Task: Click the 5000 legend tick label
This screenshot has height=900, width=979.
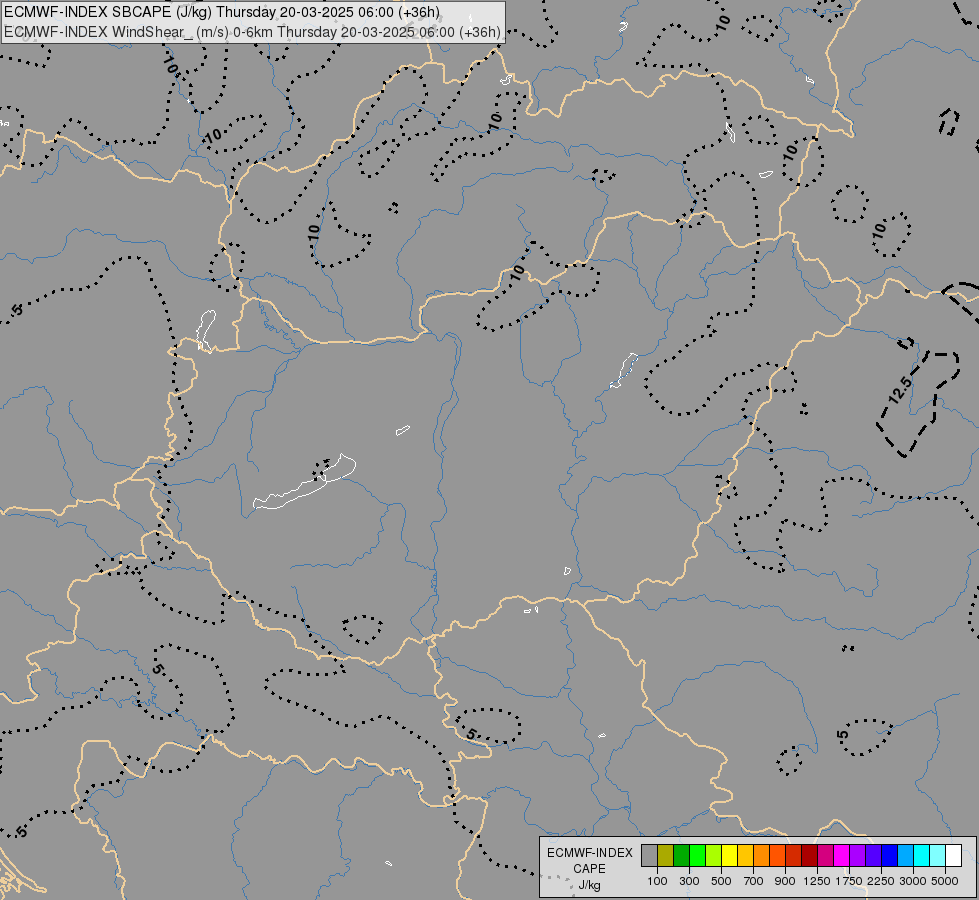Action: coord(945,881)
